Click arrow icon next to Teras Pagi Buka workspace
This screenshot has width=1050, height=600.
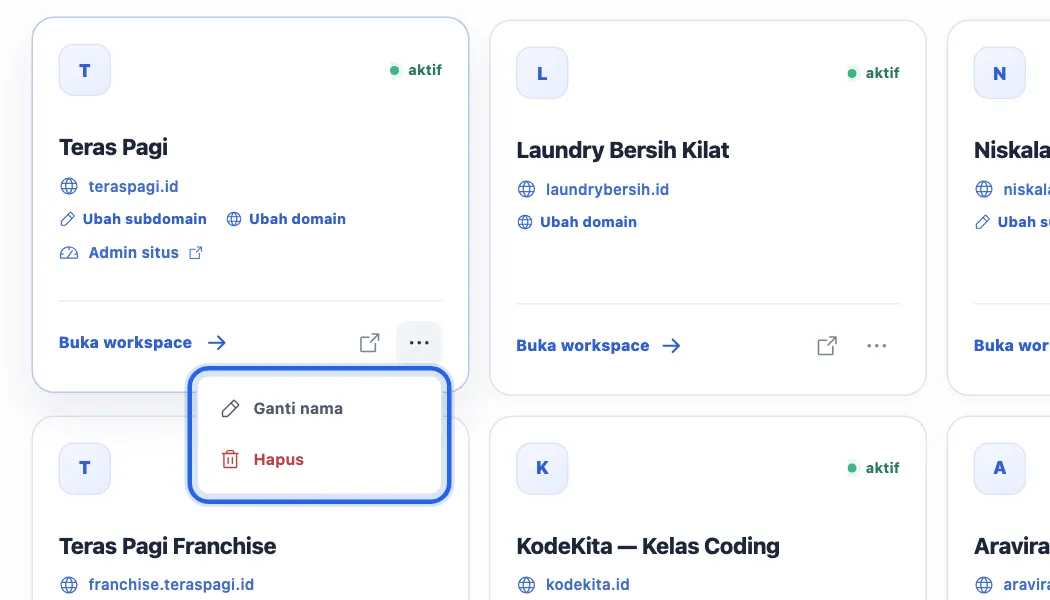click(x=217, y=343)
